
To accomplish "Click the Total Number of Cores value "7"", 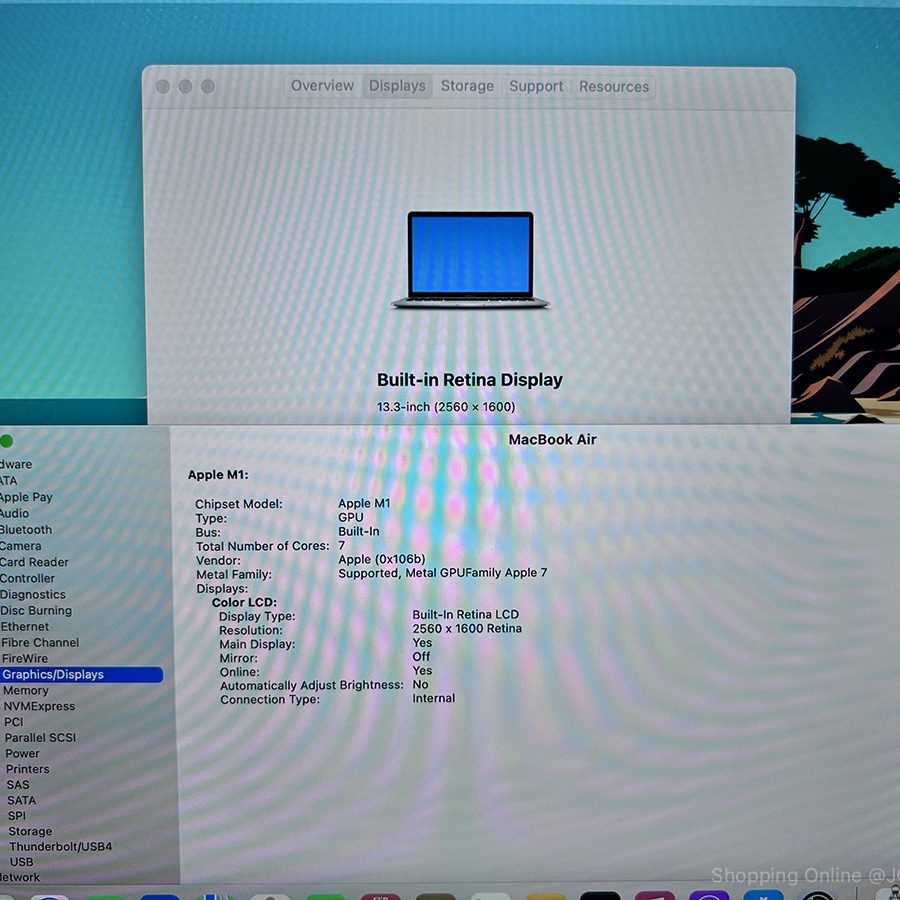I will [x=342, y=545].
